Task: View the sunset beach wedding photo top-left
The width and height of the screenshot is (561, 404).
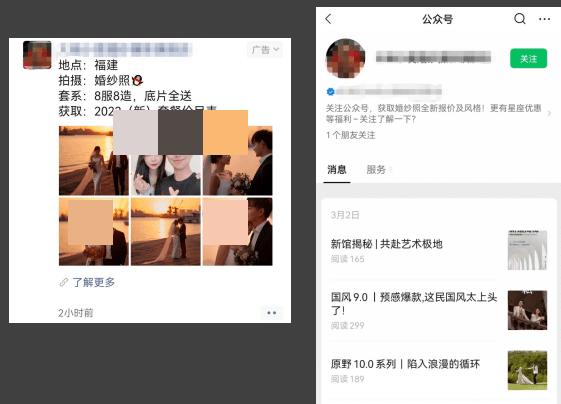Action: pos(93,160)
